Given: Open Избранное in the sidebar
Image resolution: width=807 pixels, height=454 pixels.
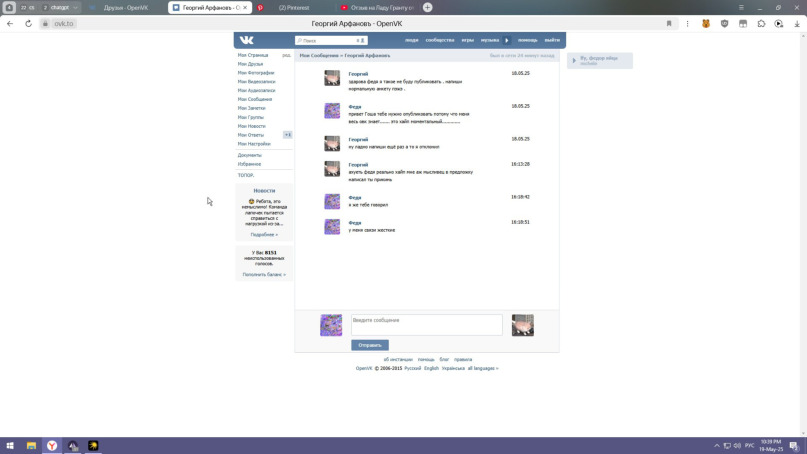Looking at the screenshot, I should 249,164.
